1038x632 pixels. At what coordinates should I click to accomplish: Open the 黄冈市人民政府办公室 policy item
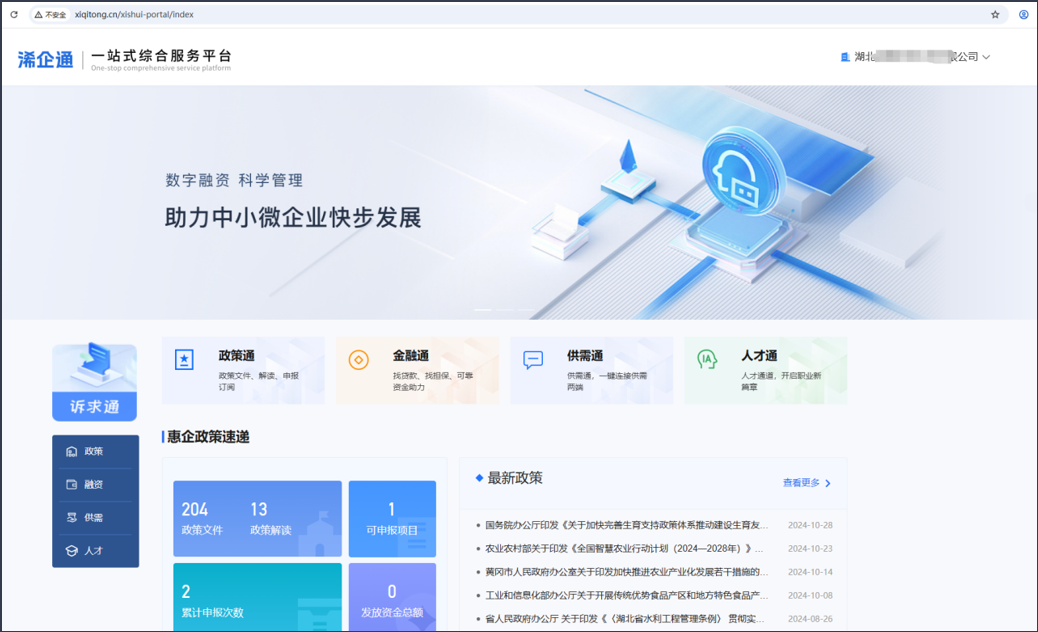click(626, 572)
